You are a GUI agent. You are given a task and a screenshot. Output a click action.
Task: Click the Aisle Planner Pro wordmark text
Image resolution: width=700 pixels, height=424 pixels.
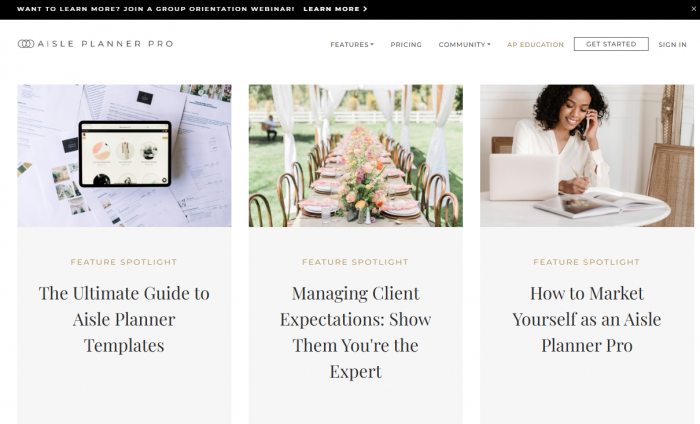tap(105, 44)
